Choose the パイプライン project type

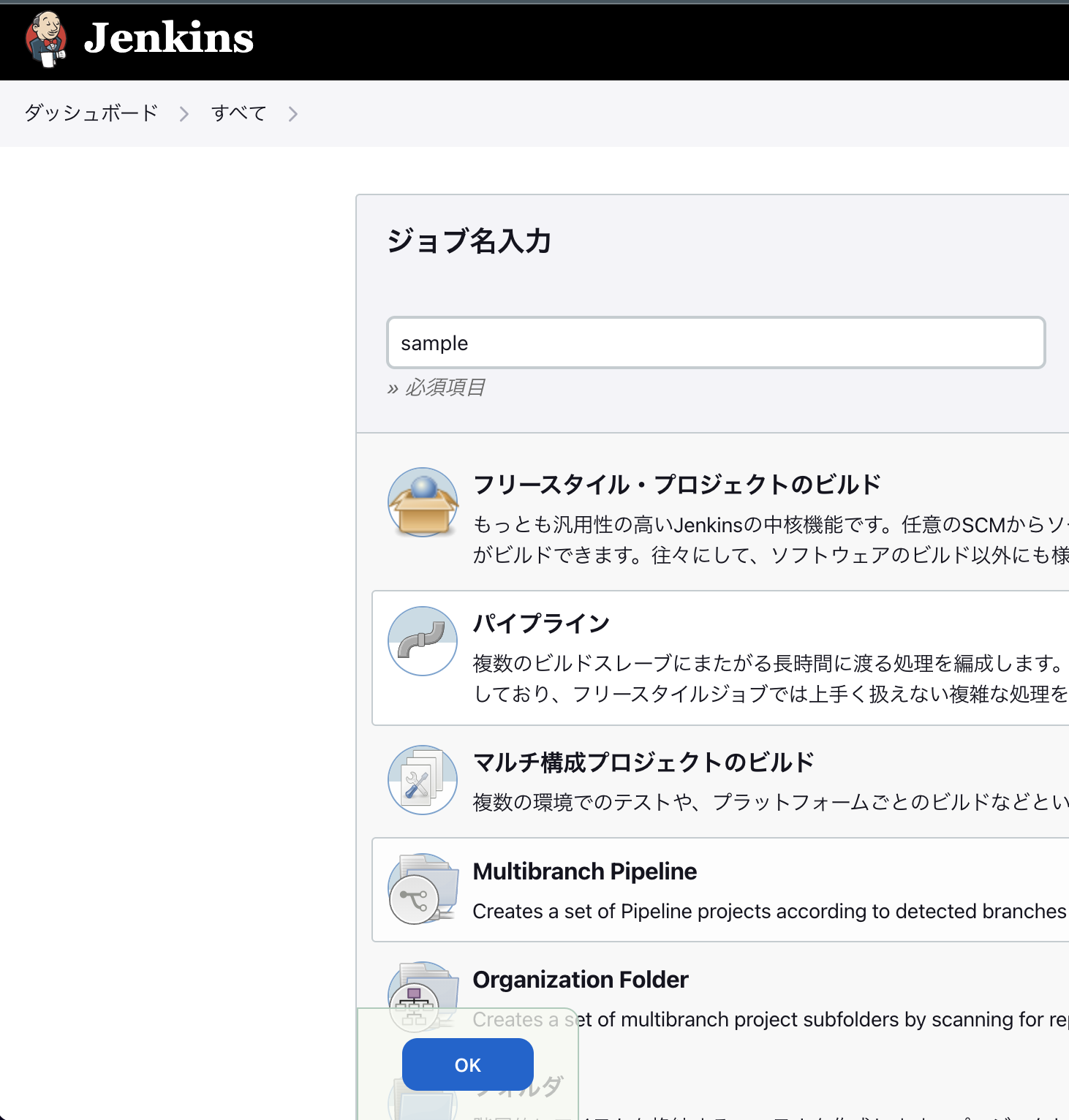541,624
